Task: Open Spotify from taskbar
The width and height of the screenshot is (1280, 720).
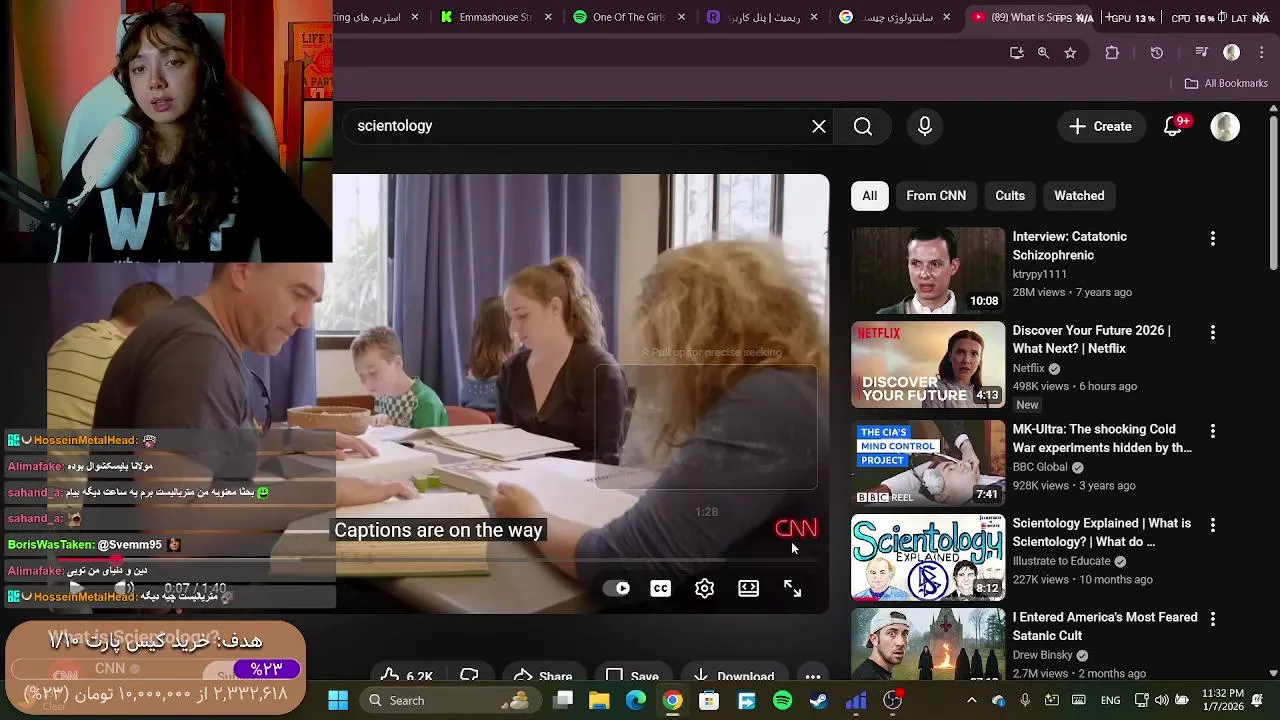Action: click(783, 701)
